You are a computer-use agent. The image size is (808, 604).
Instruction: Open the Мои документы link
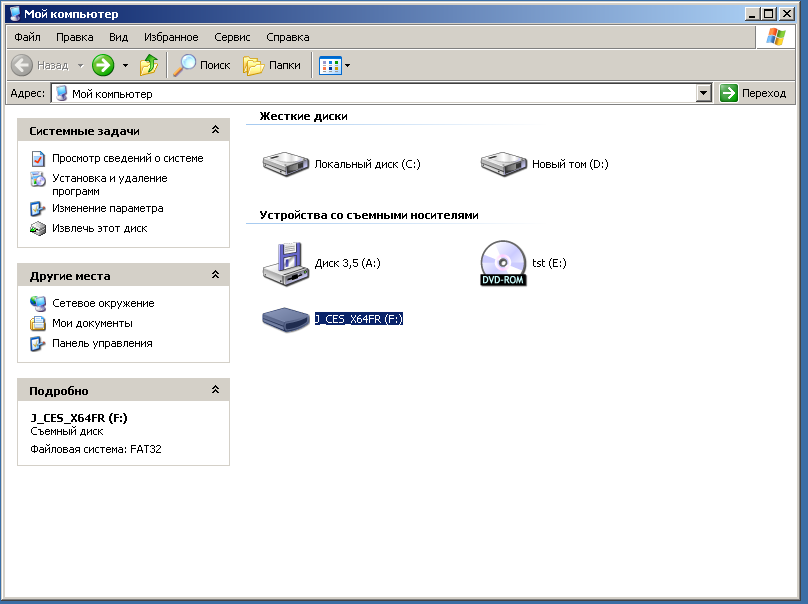[92, 323]
